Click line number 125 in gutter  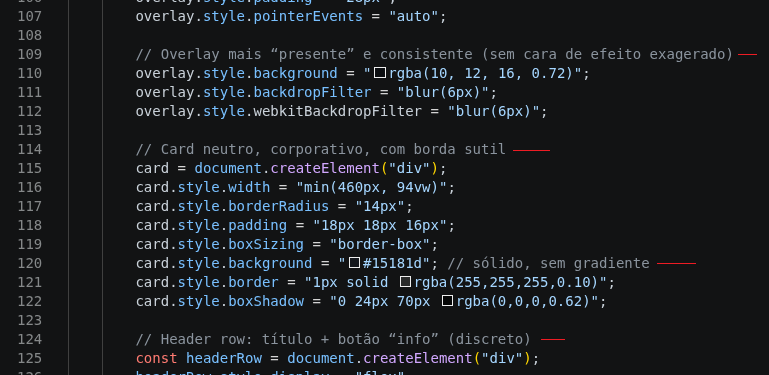coord(29,358)
